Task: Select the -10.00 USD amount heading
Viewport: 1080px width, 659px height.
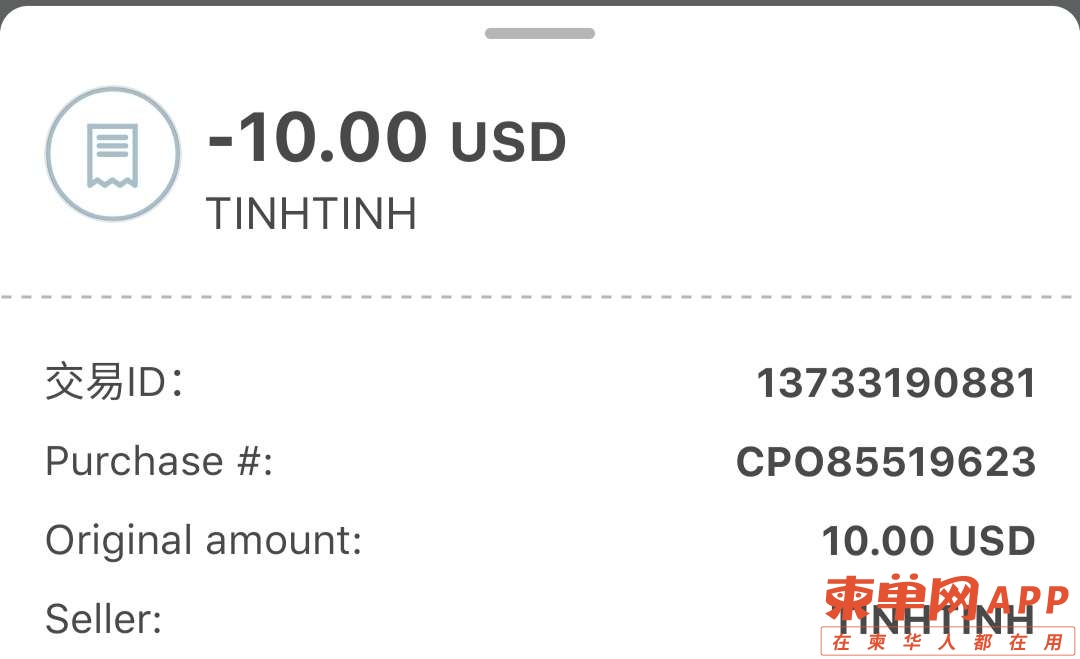Action: 386,138
